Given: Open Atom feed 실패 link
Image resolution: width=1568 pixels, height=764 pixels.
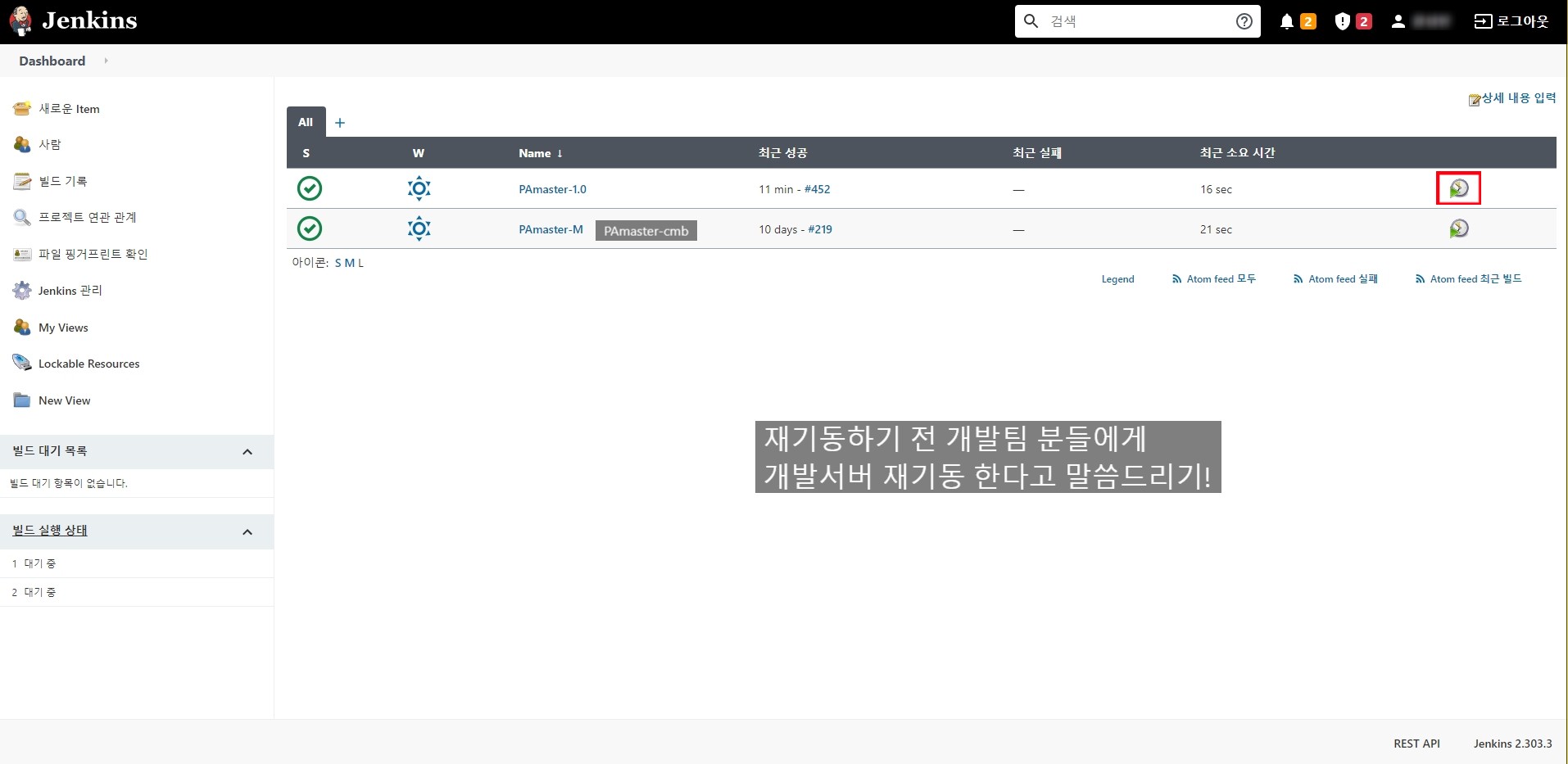Looking at the screenshot, I should coord(1335,279).
